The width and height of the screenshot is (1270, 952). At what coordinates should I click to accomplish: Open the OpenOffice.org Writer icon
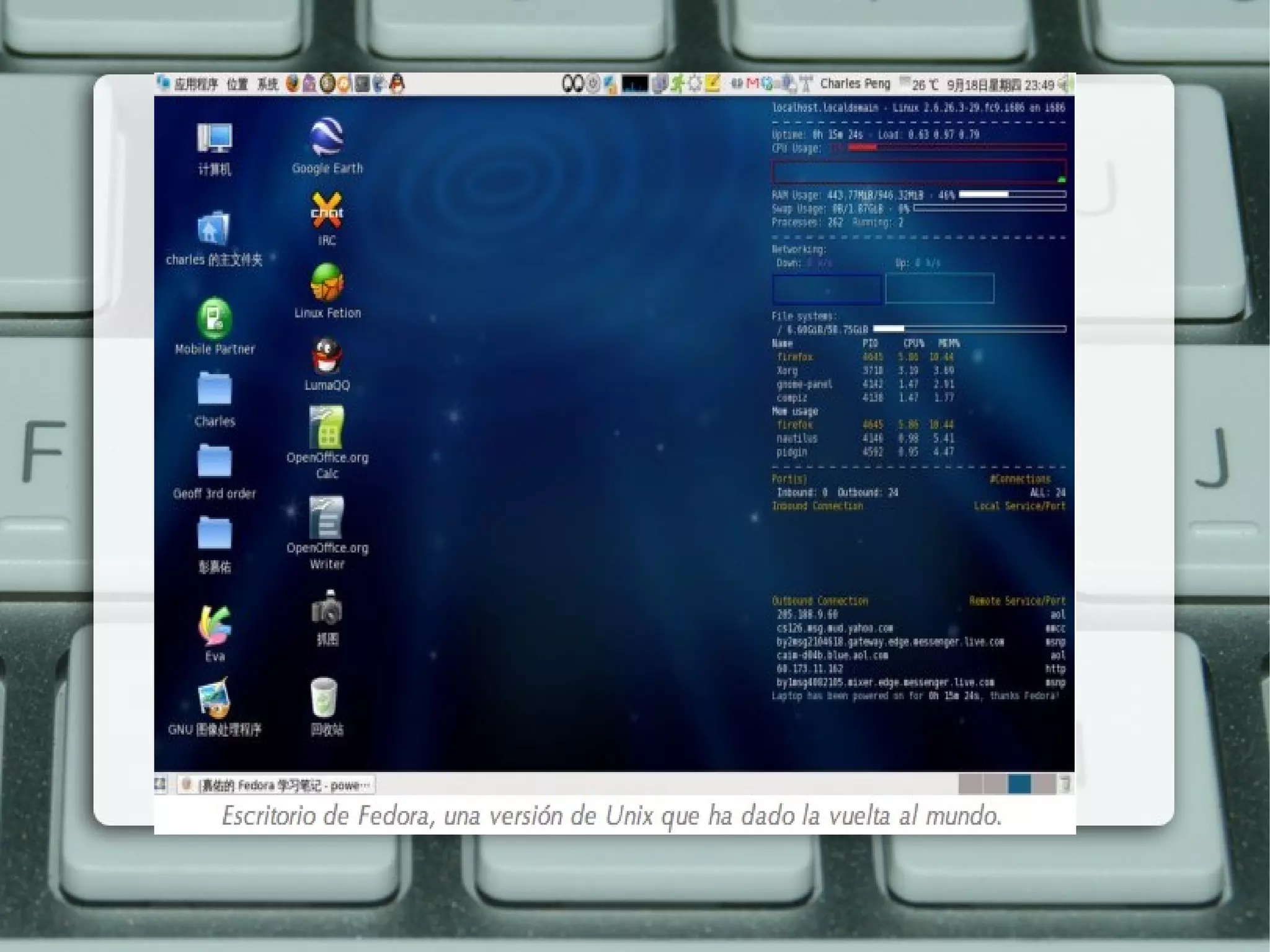tap(327, 518)
